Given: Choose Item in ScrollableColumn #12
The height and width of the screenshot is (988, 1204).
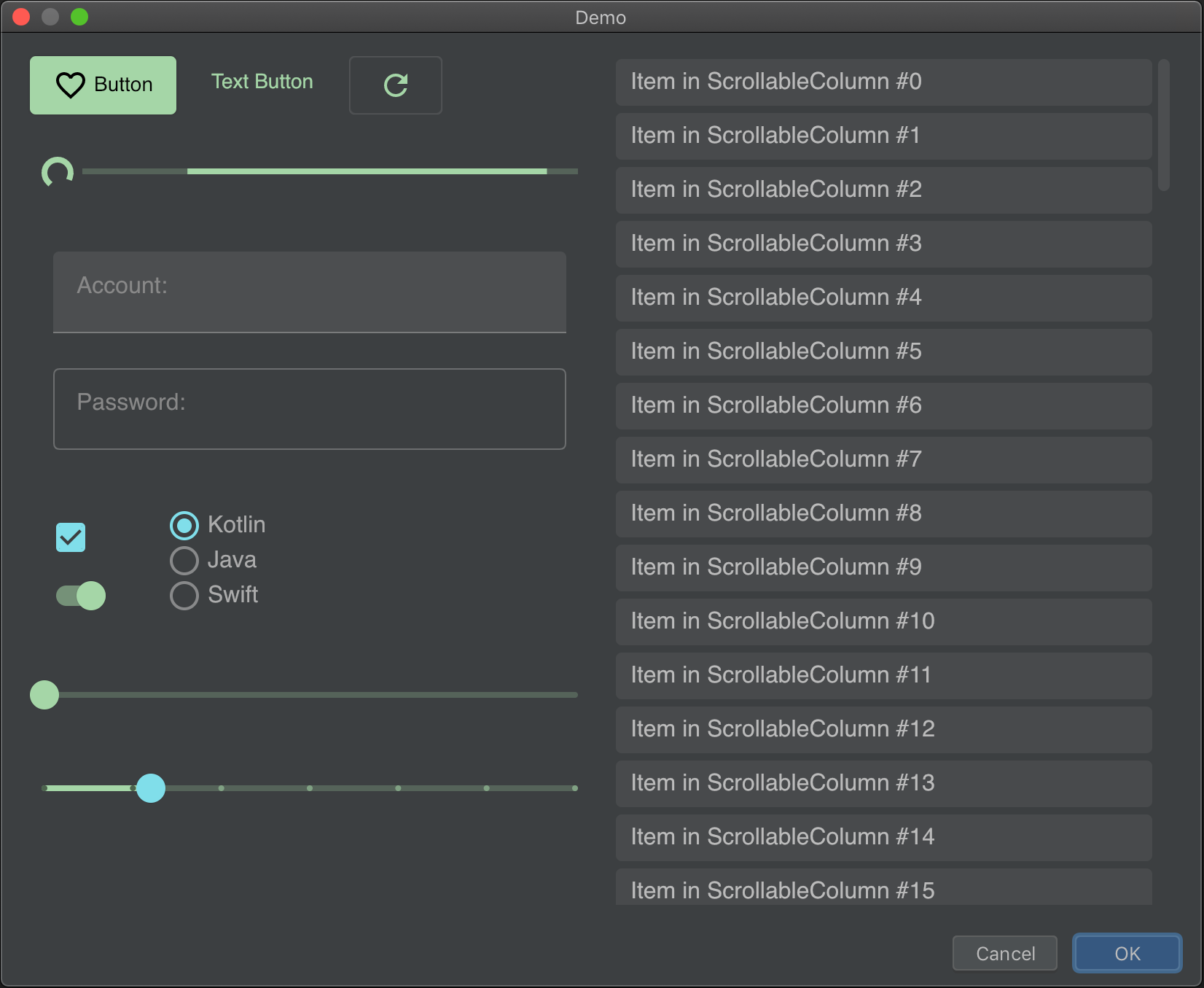Looking at the screenshot, I should pos(883,729).
